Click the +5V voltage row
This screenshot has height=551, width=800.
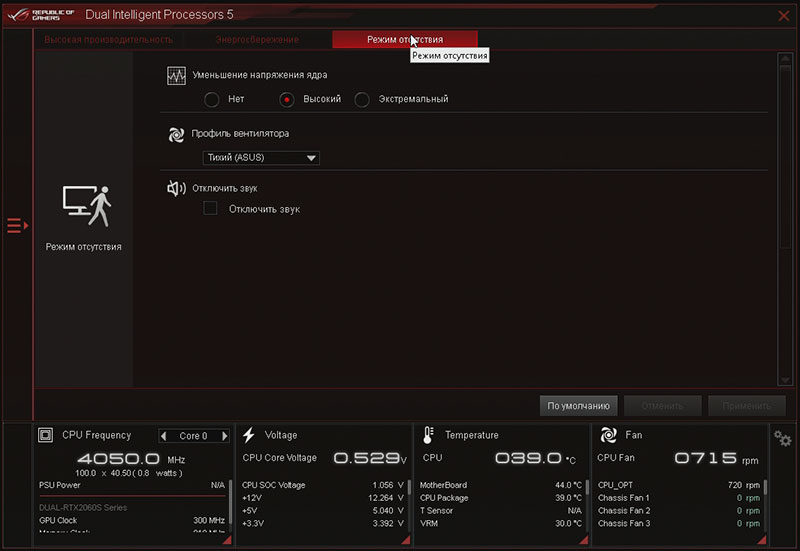pos(322,511)
